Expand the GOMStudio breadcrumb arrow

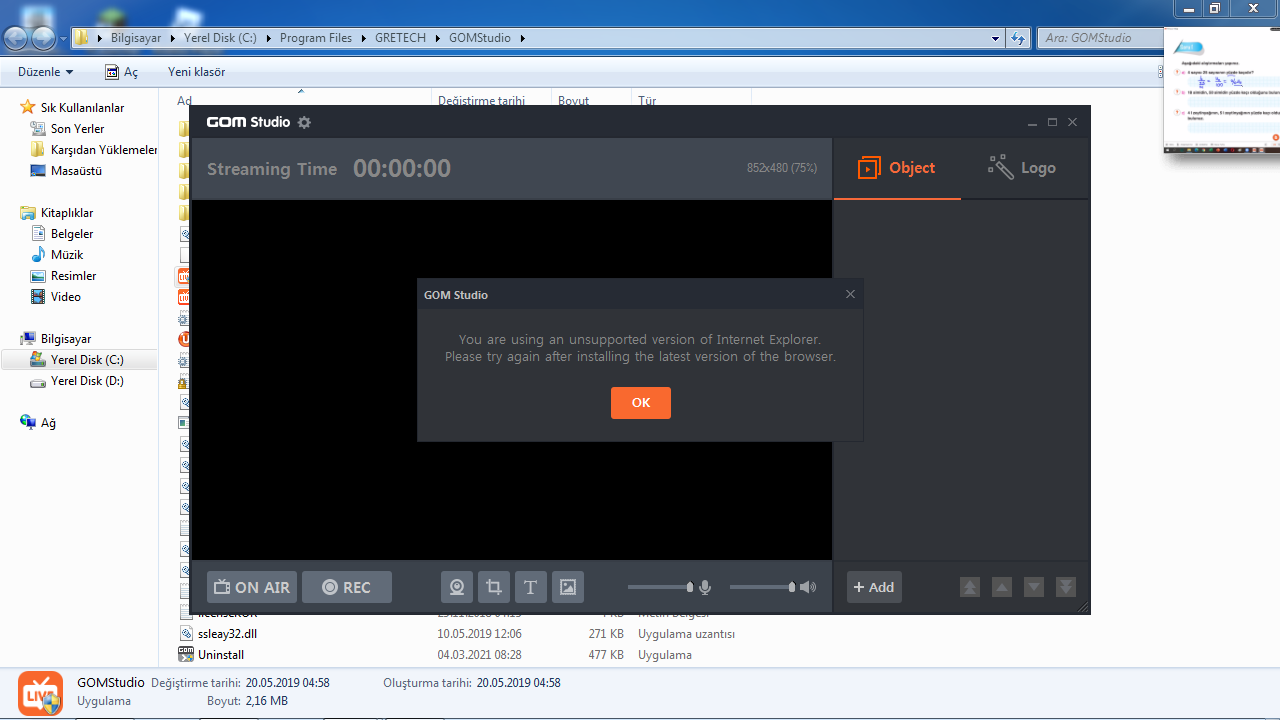click(x=522, y=38)
